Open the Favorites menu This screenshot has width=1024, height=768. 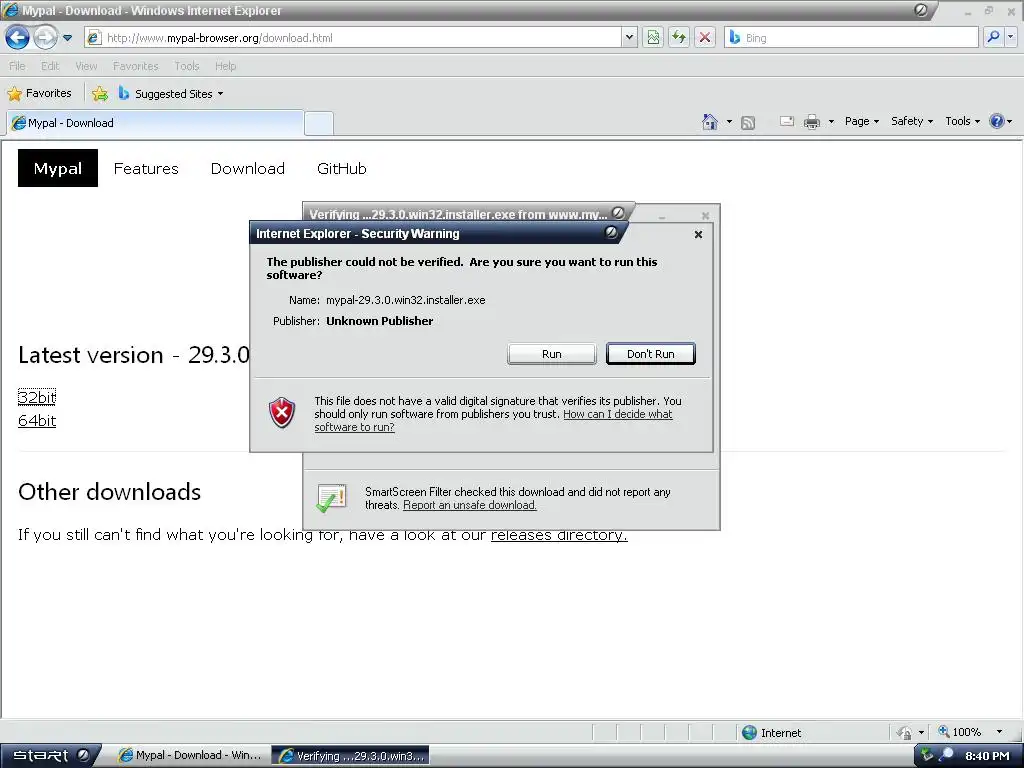point(135,66)
